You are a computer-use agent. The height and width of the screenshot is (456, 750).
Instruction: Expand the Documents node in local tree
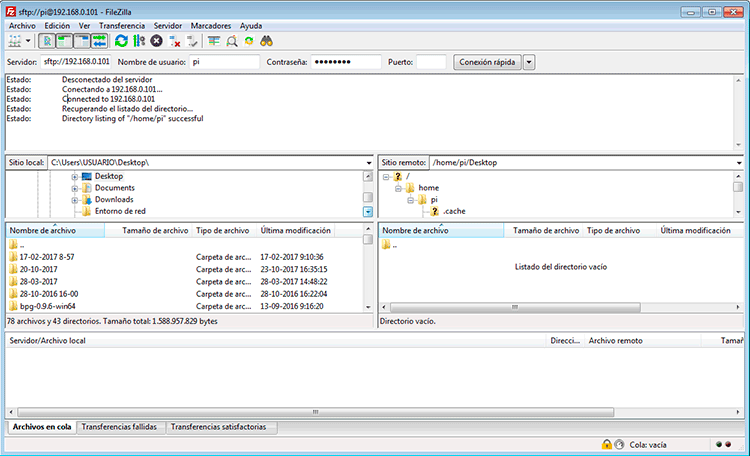click(x=75, y=189)
